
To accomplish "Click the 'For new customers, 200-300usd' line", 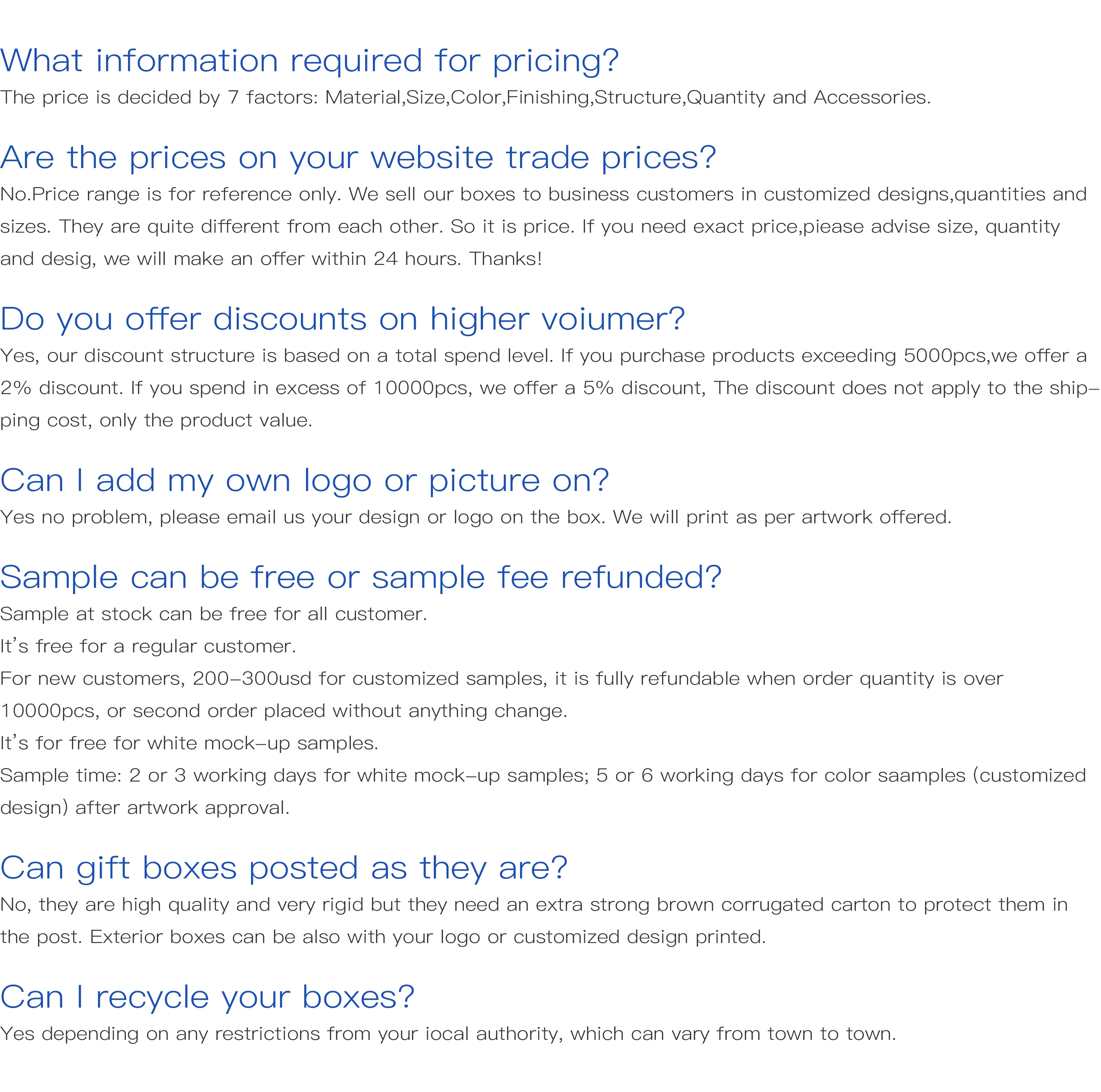I will click(501, 679).
